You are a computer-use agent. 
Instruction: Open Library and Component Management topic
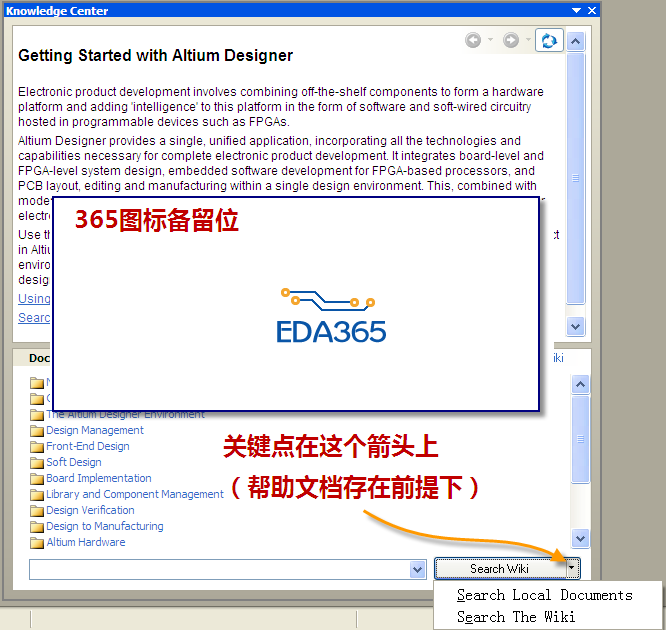tap(135, 494)
